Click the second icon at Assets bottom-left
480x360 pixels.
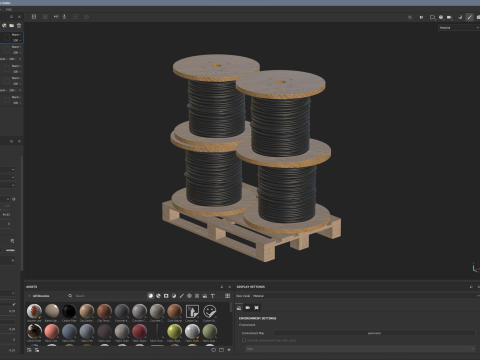pyautogui.click(x=37, y=350)
